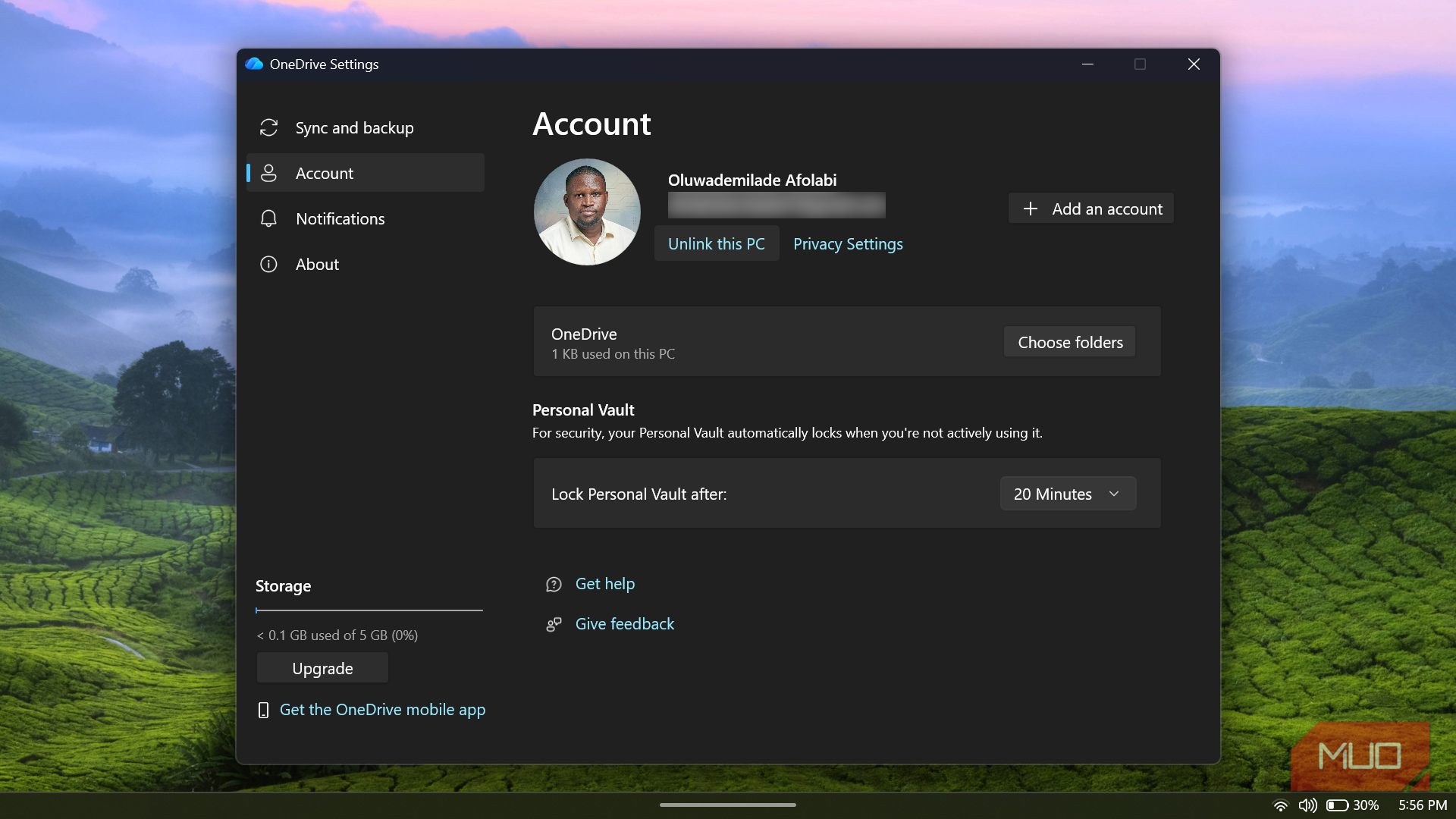Click the About info icon
This screenshot has width=1456, height=819.
click(268, 264)
